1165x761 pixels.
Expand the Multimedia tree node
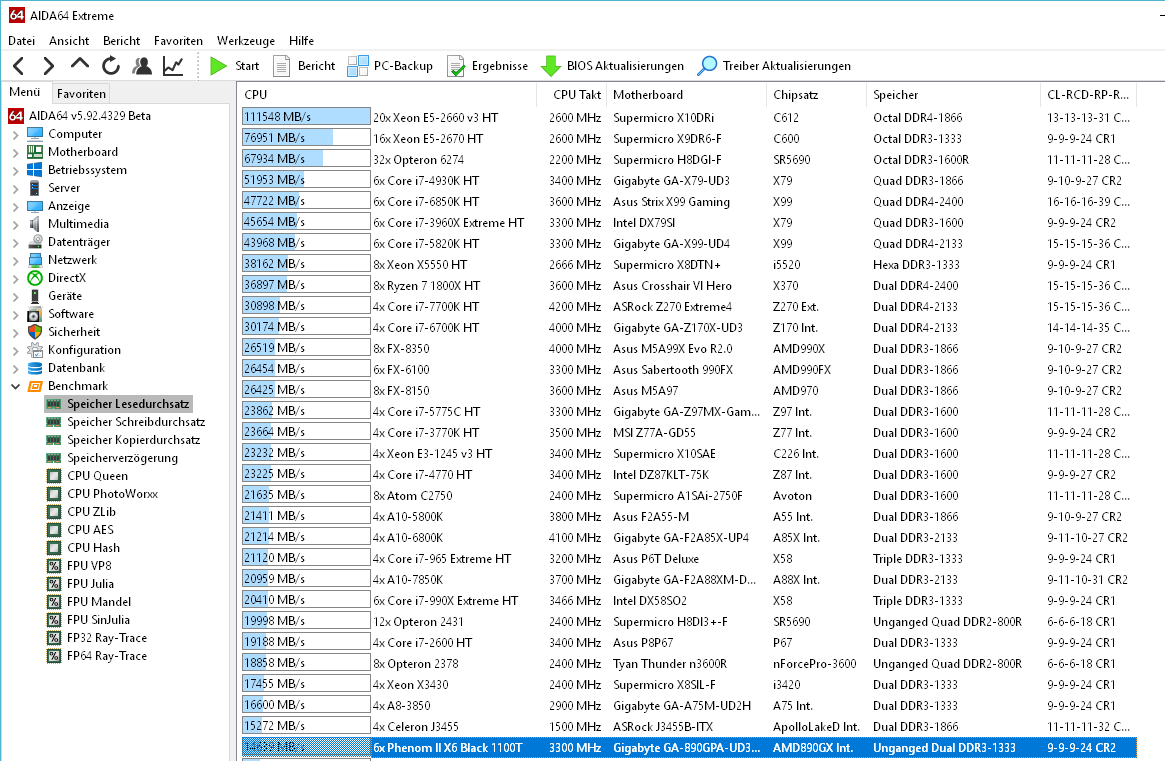pyautogui.click(x=16, y=224)
